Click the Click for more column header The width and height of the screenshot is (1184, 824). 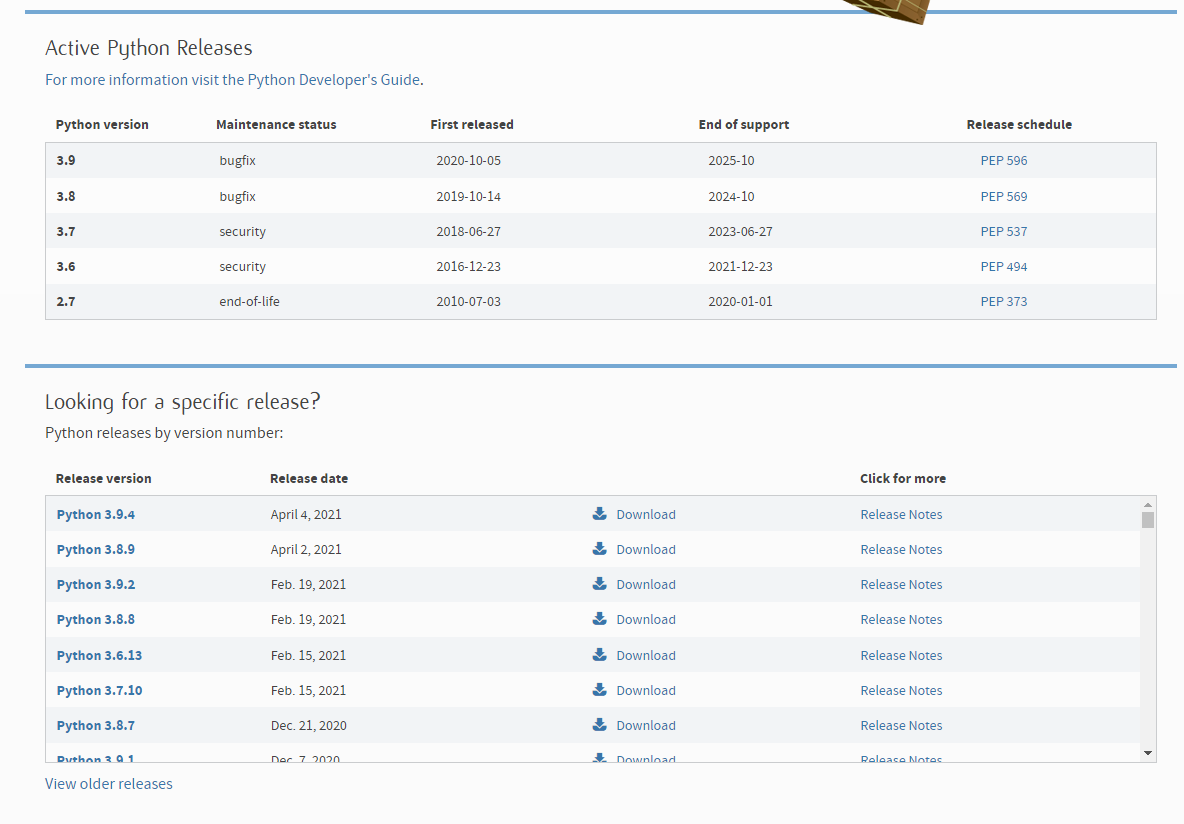click(903, 479)
